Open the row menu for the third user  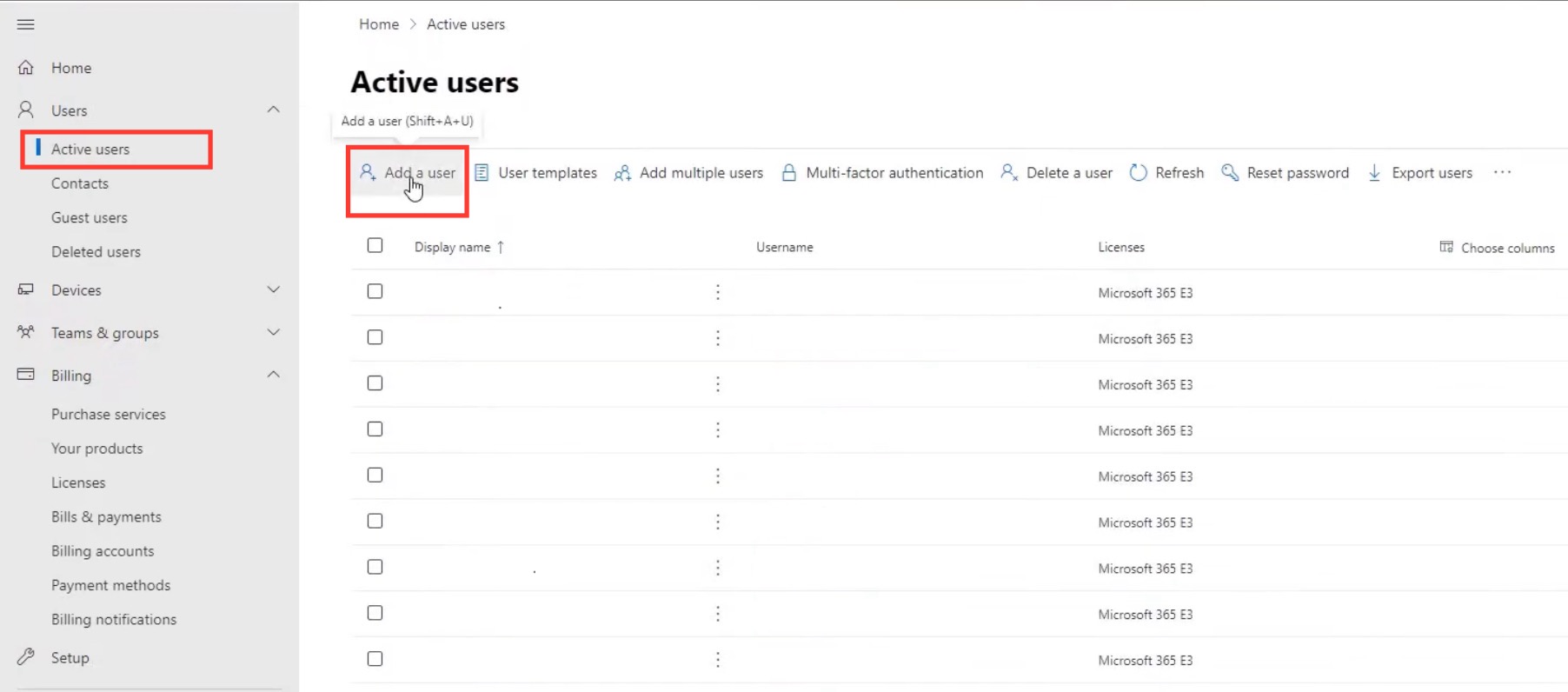(x=718, y=384)
